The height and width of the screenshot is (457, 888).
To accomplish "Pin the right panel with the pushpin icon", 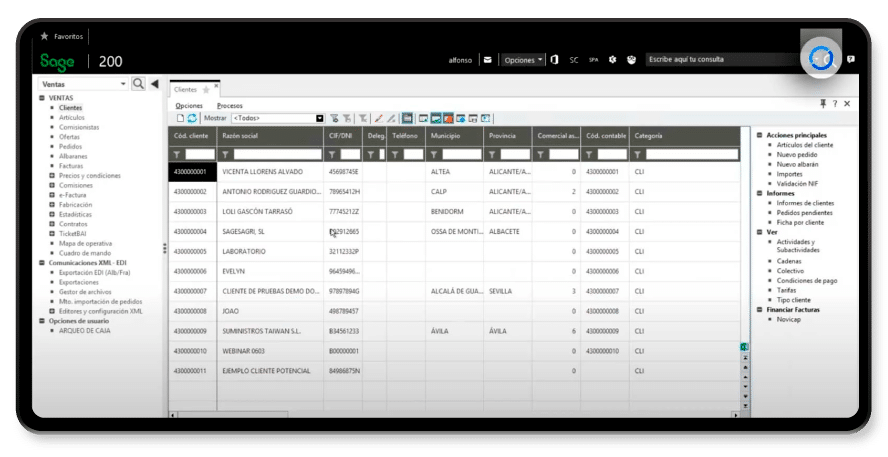I will point(823,104).
